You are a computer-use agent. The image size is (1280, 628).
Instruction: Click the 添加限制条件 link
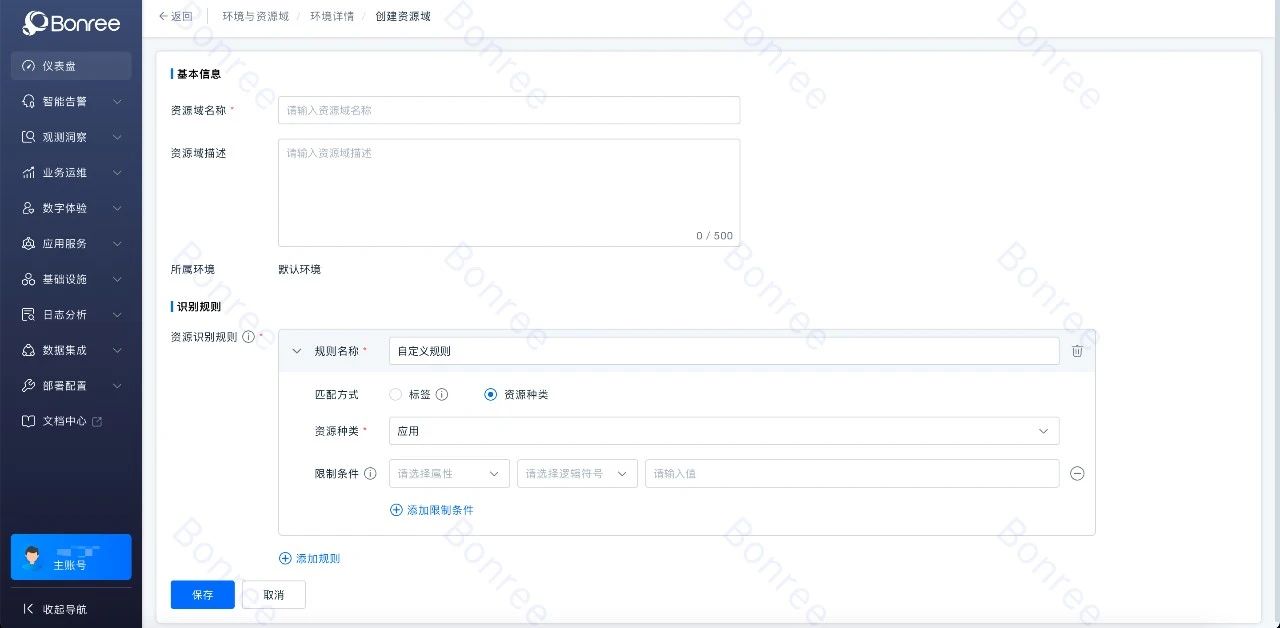pyautogui.click(x=432, y=510)
